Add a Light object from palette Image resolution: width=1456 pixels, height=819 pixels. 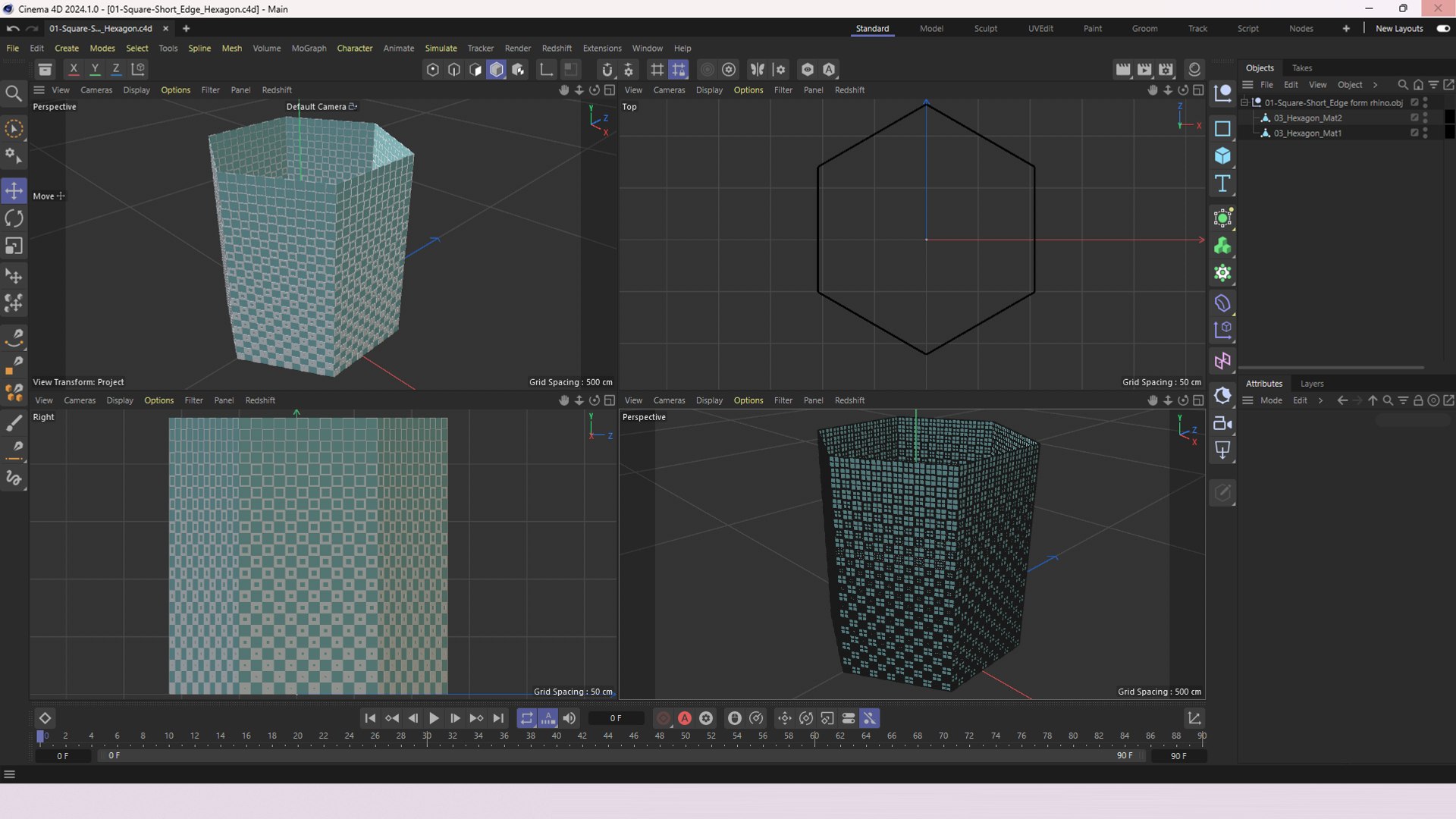(1222, 450)
